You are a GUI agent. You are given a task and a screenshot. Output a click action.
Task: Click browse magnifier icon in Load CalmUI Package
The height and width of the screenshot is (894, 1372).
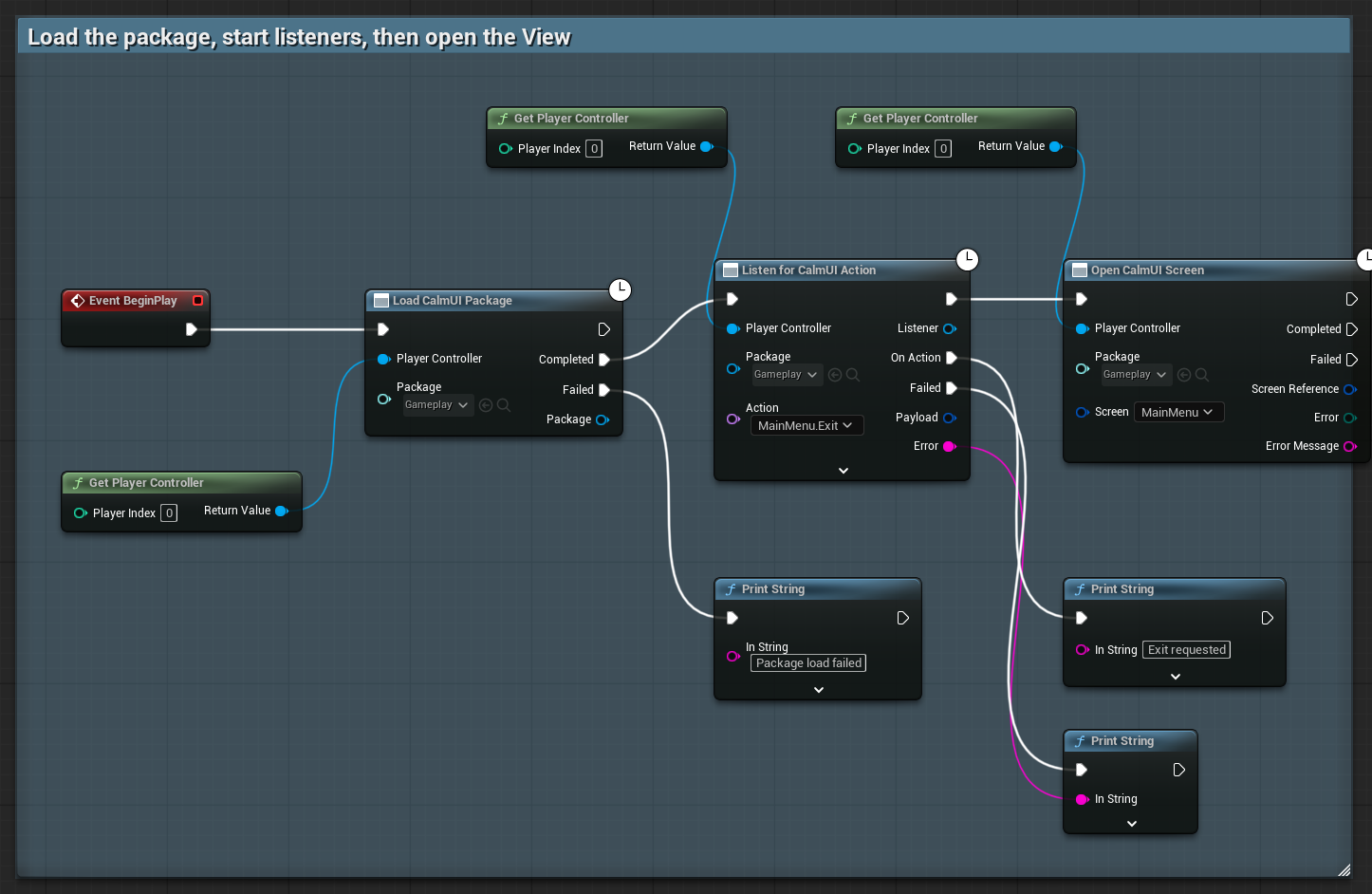pos(504,405)
